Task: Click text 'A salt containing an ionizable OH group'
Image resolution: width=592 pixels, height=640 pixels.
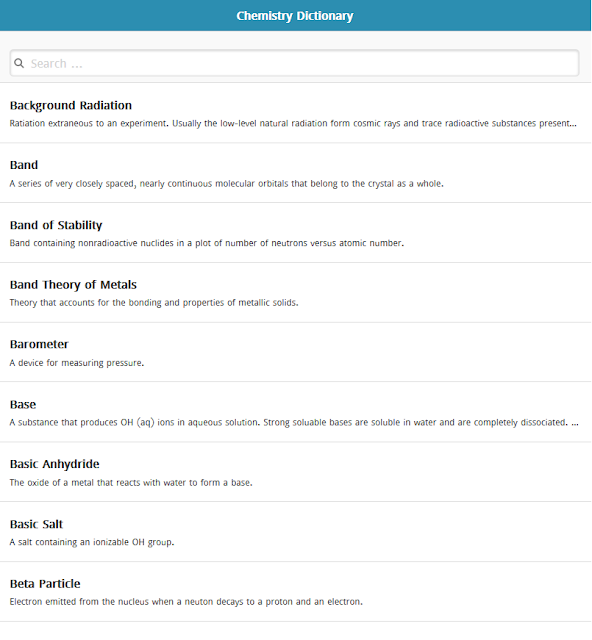Action: 92,542
